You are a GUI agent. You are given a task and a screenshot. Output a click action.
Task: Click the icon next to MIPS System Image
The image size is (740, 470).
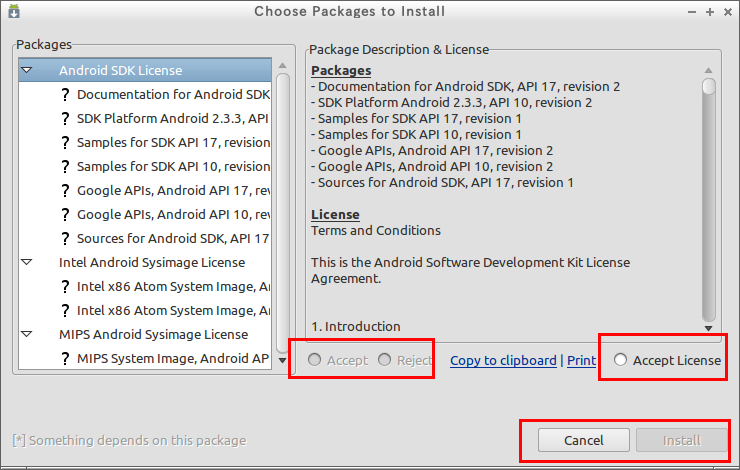pyautogui.click(x=65, y=359)
